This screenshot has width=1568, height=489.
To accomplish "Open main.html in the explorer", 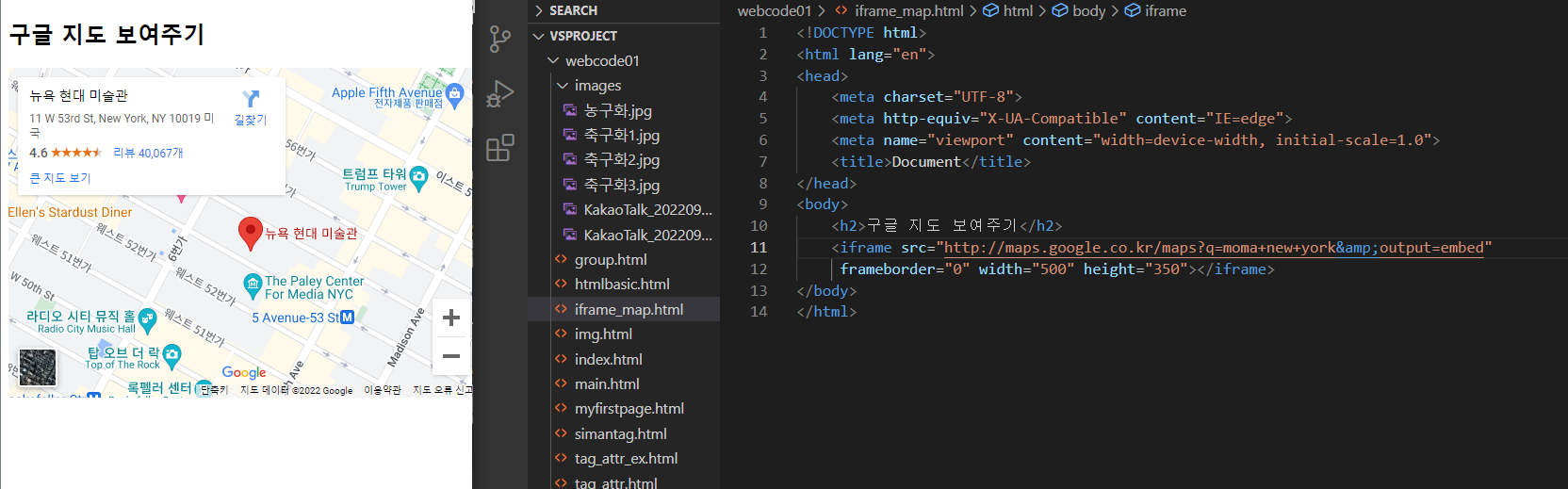I will (607, 383).
